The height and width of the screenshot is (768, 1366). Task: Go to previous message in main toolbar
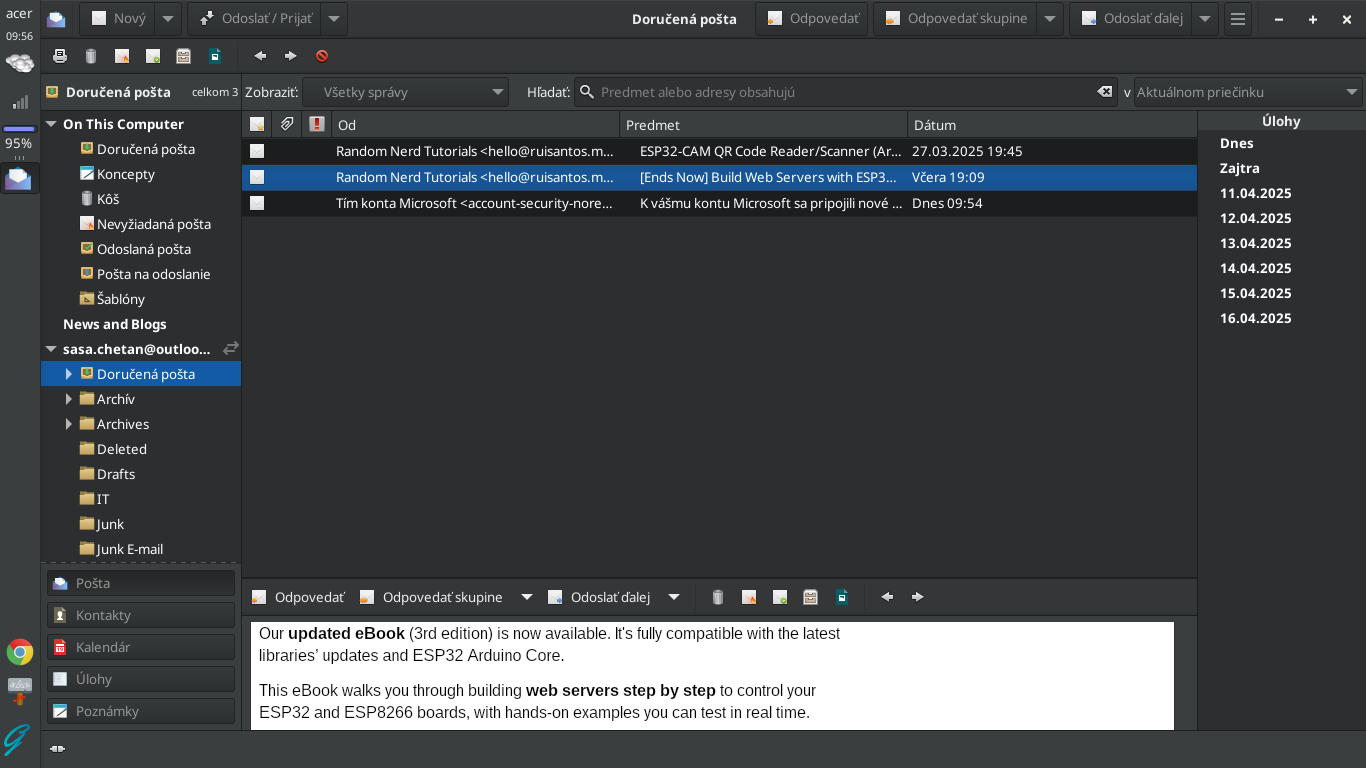[x=260, y=56]
